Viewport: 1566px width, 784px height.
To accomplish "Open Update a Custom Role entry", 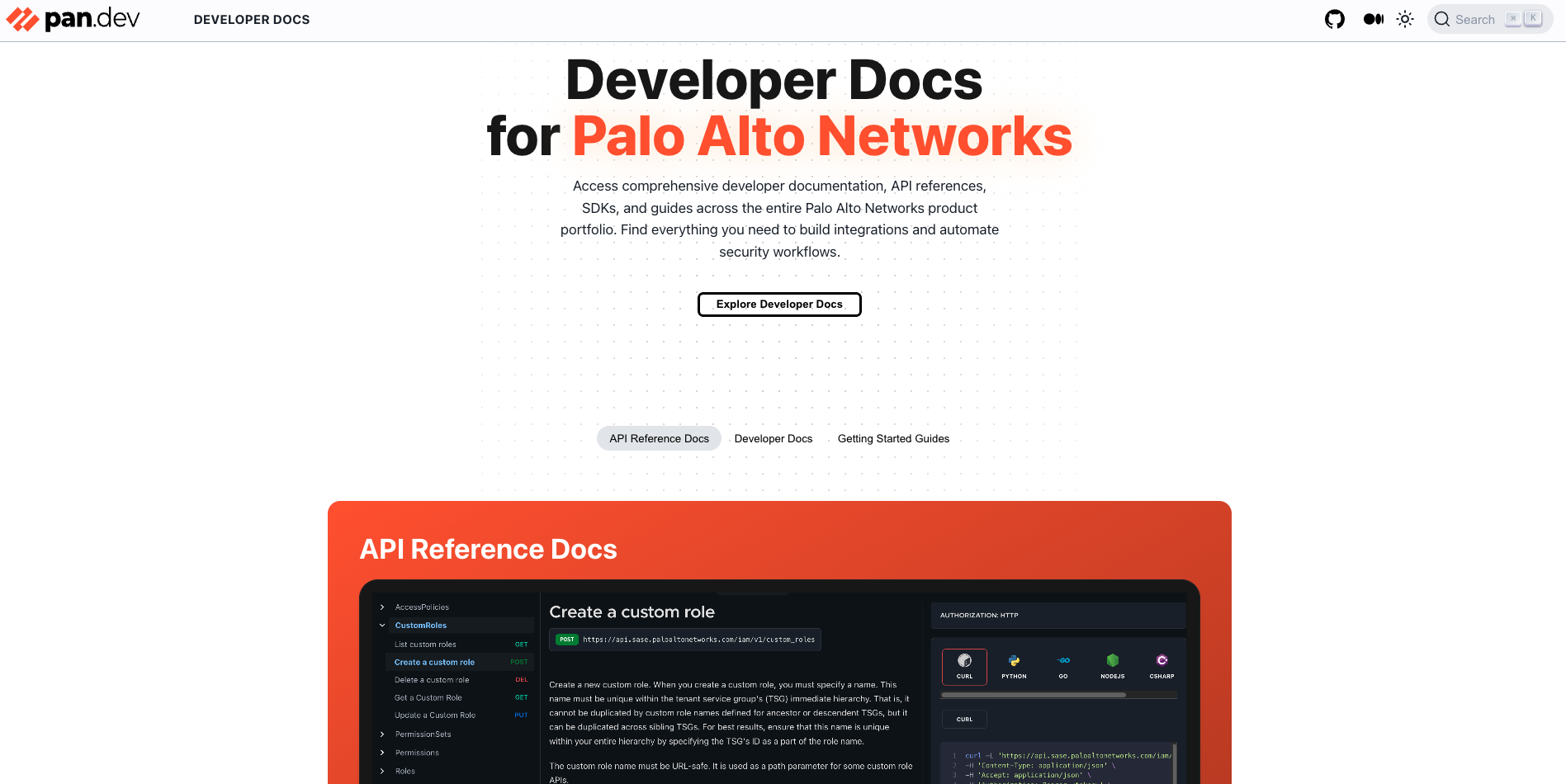I will coord(460,716).
